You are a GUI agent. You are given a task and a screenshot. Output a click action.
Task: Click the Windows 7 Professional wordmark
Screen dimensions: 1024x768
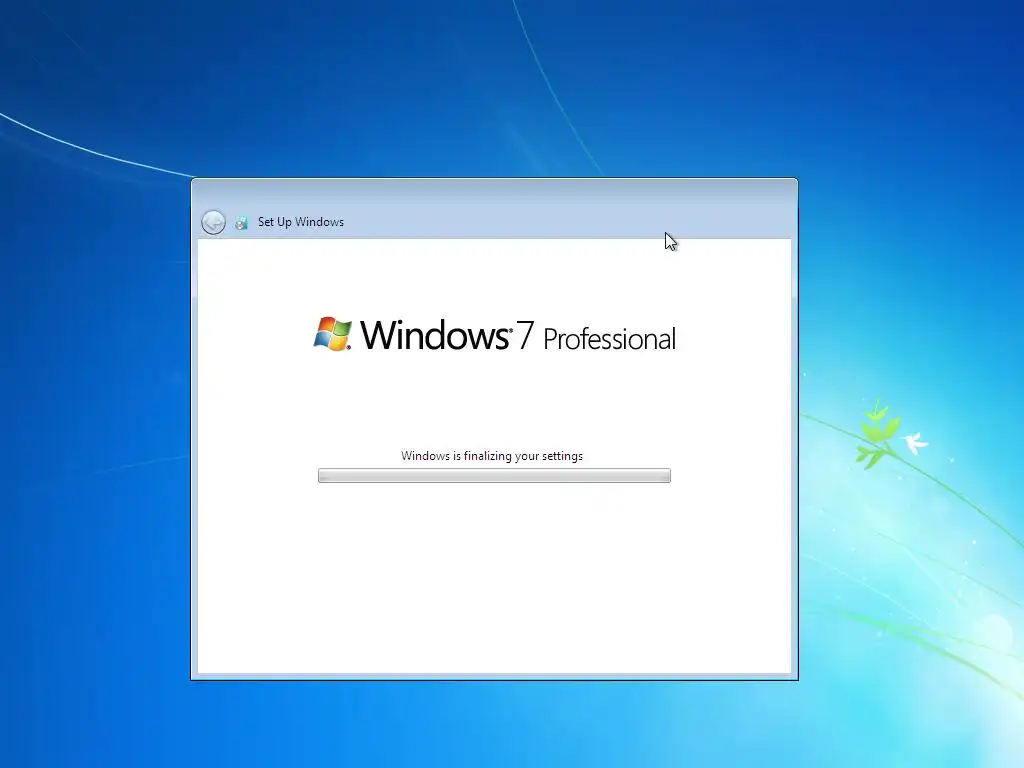click(518, 336)
